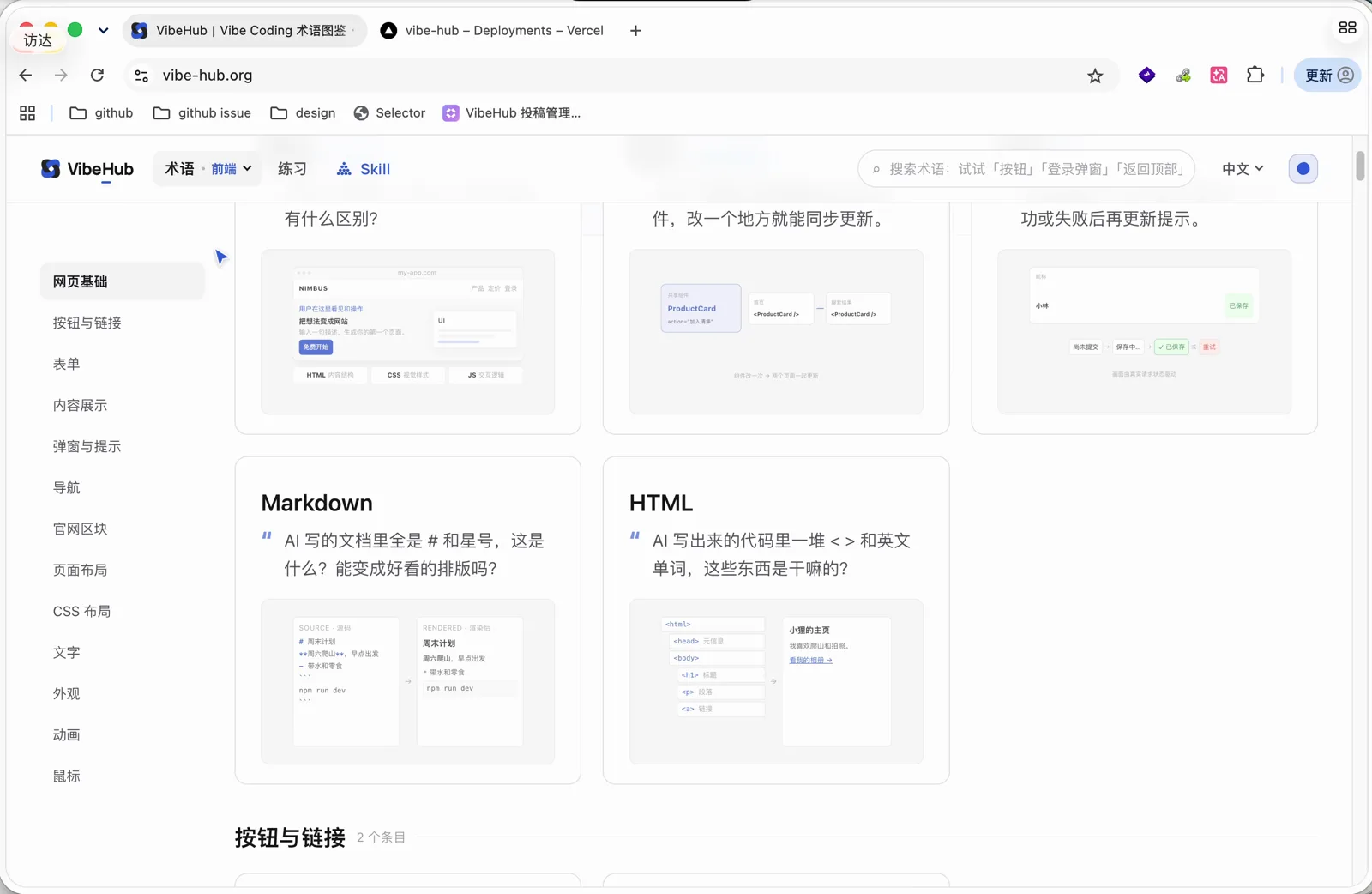1372x894 pixels.
Task: Open the green extension icon in toolbar
Action: tap(1183, 76)
